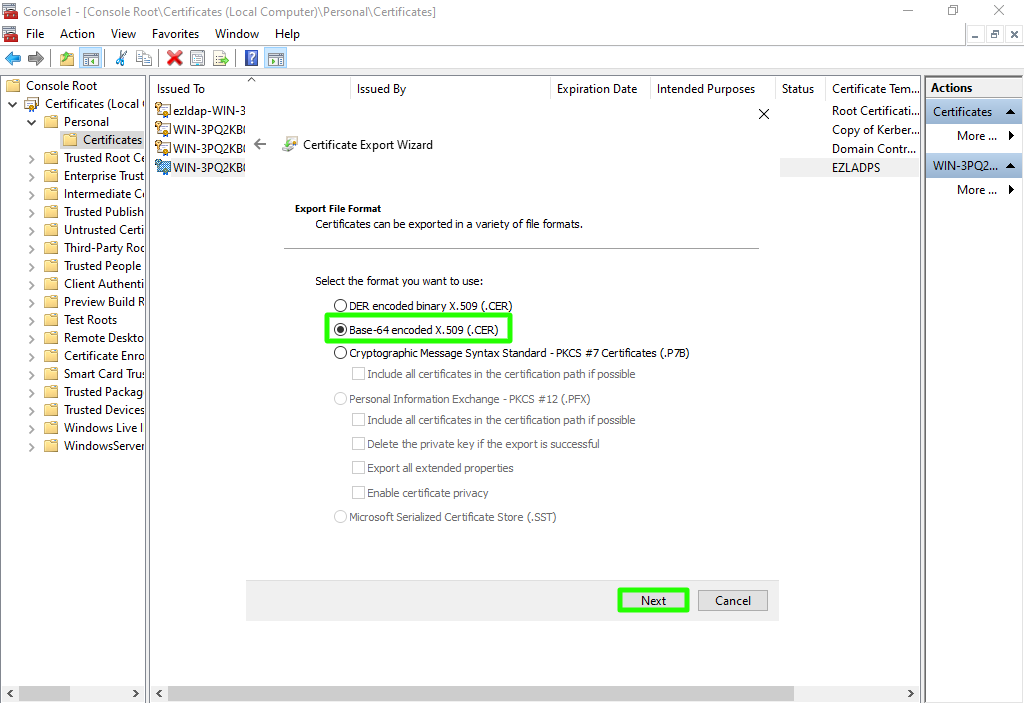This screenshot has height=703, width=1024.
Task: Click the Export List toolbar icon
Action: (x=221, y=59)
